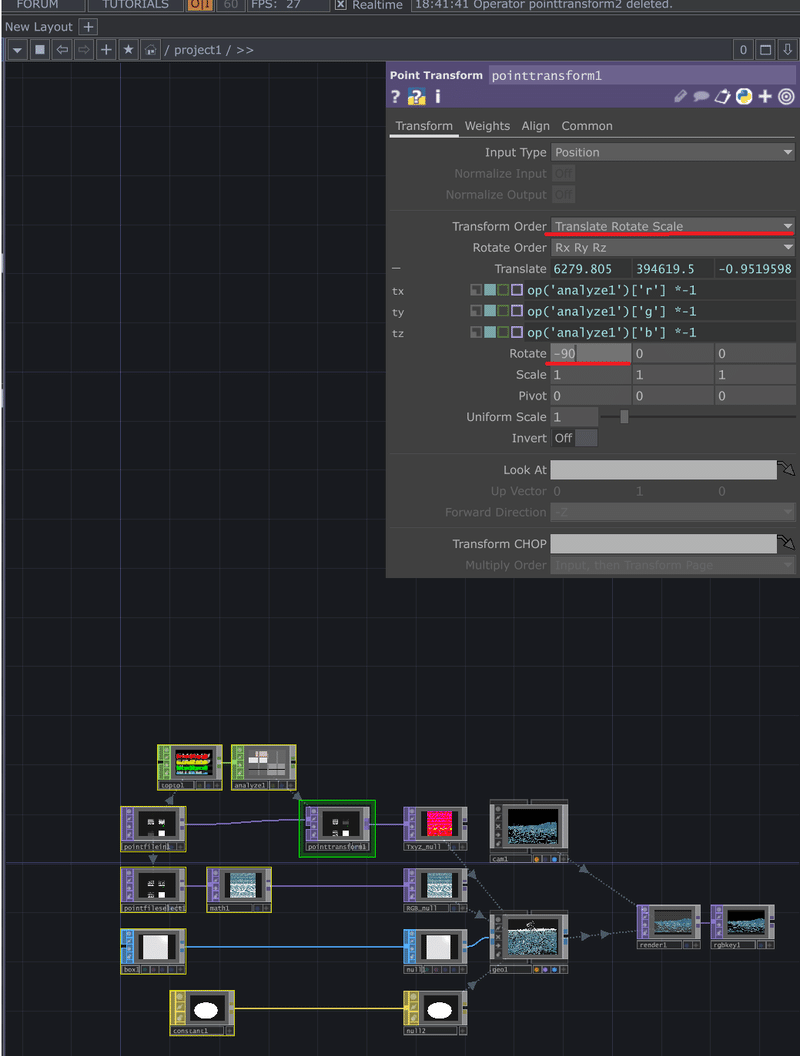The height and width of the screenshot is (1056, 800).
Task: Click the Uniform Scale value field
Action: coord(574,417)
